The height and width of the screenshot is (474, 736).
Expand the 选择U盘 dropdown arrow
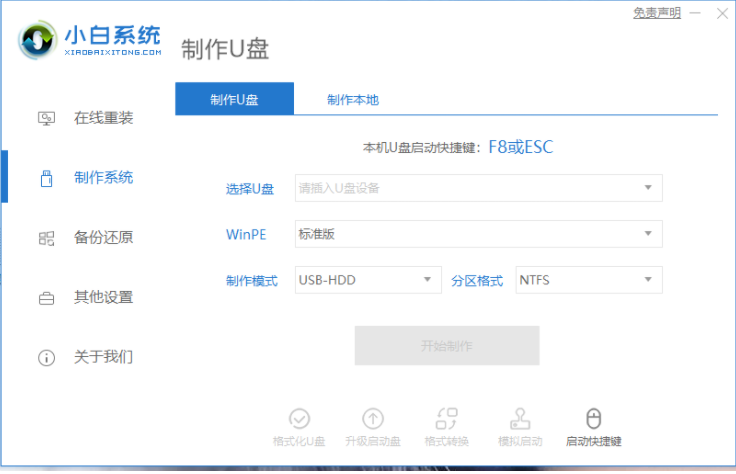tap(648, 188)
